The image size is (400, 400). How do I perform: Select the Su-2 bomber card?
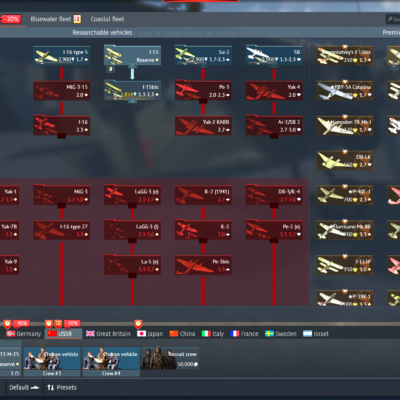tap(203, 56)
